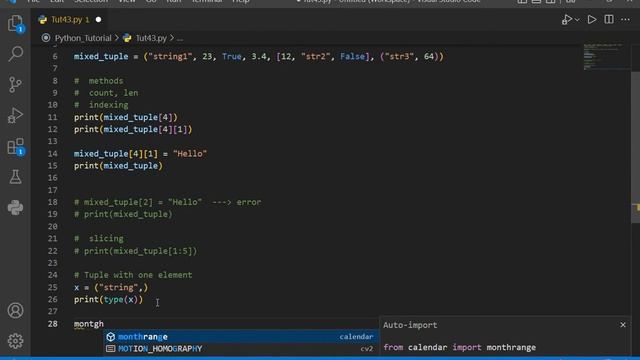The height and width of the screenshot is (360, 640).
Task: Click the unsaved dot on Tut43.py tab
Action: (x=98, y=20)
